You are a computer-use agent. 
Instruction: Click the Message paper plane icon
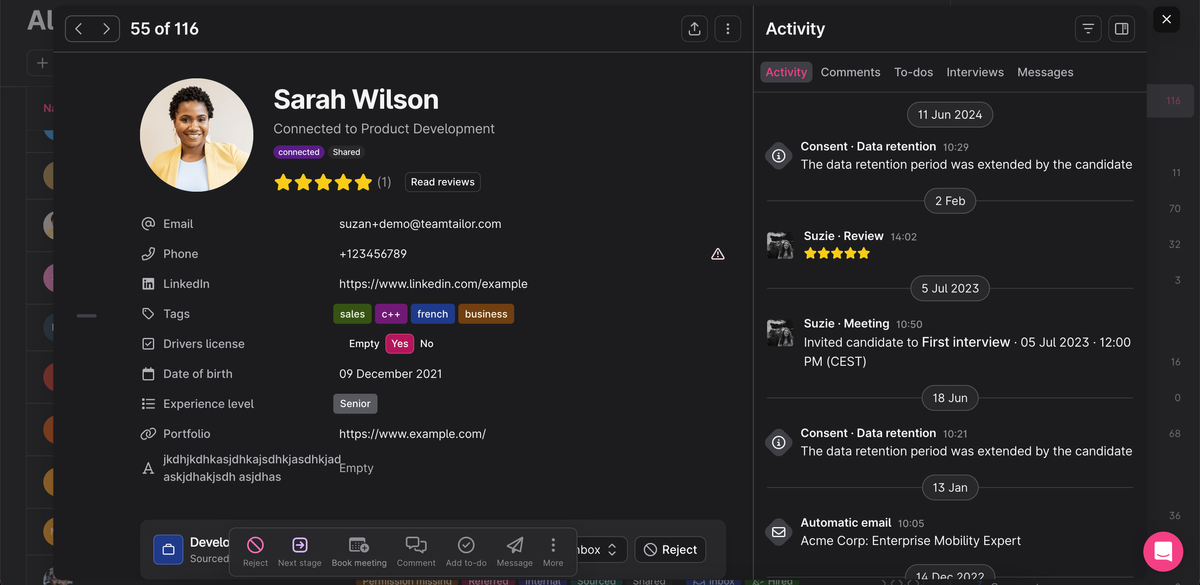click(515, 545)
